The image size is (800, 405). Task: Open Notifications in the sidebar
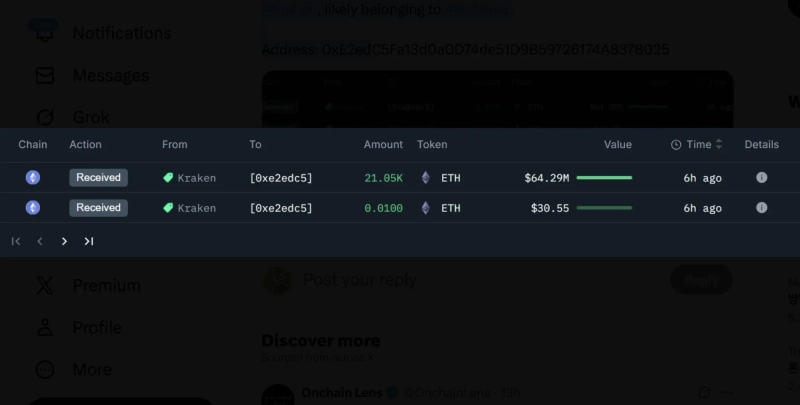click(120, 33)
